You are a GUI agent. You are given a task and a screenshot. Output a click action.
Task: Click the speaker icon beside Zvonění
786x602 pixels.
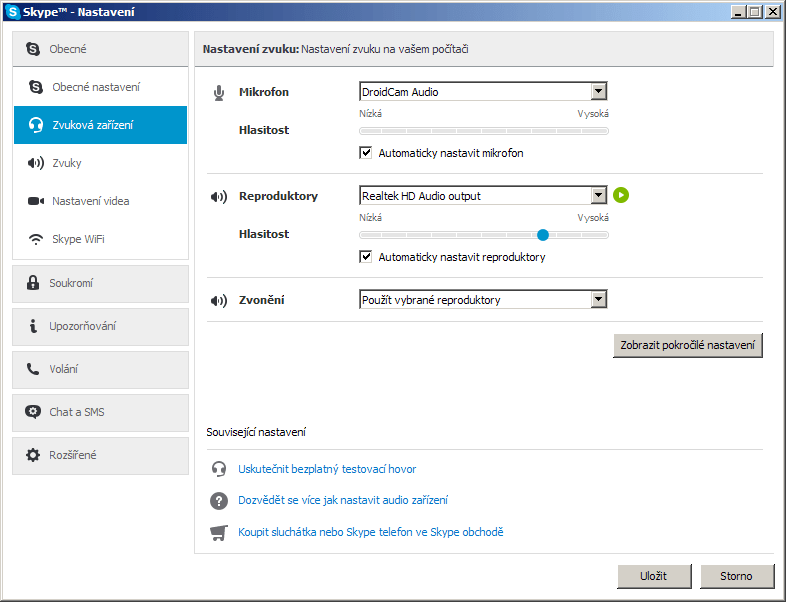[219, 300]
